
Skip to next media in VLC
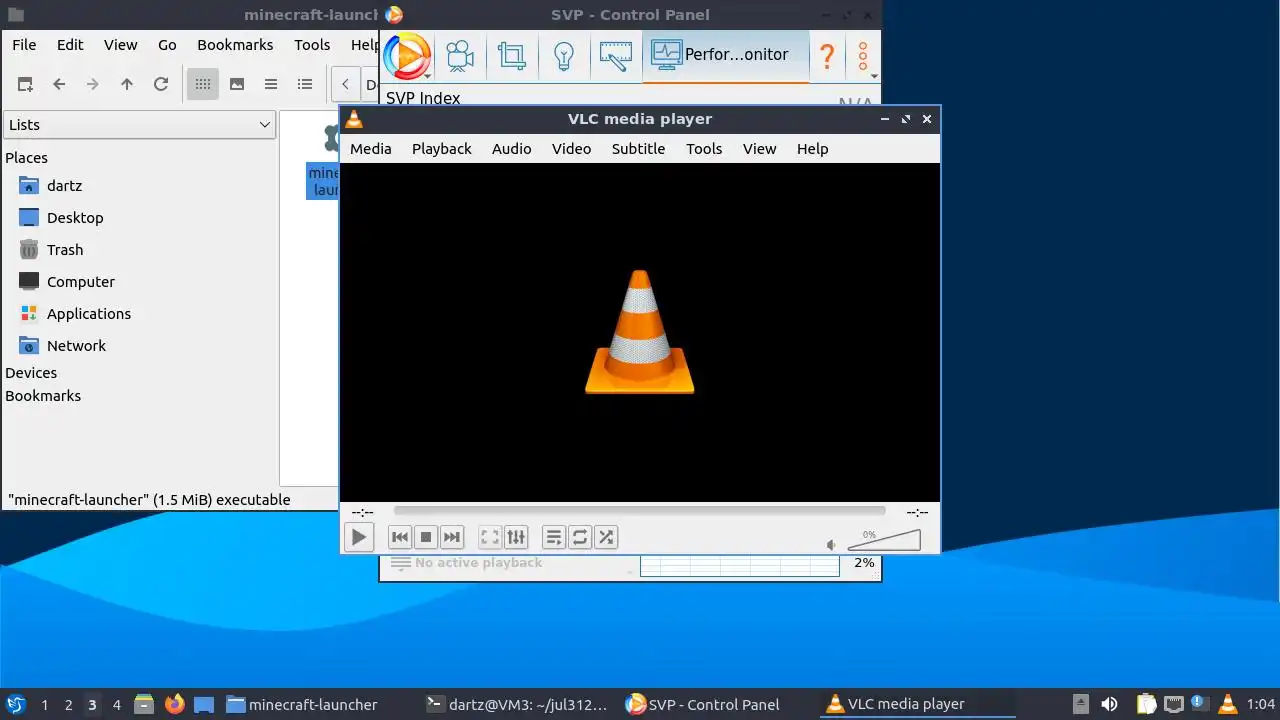[452, 537]
